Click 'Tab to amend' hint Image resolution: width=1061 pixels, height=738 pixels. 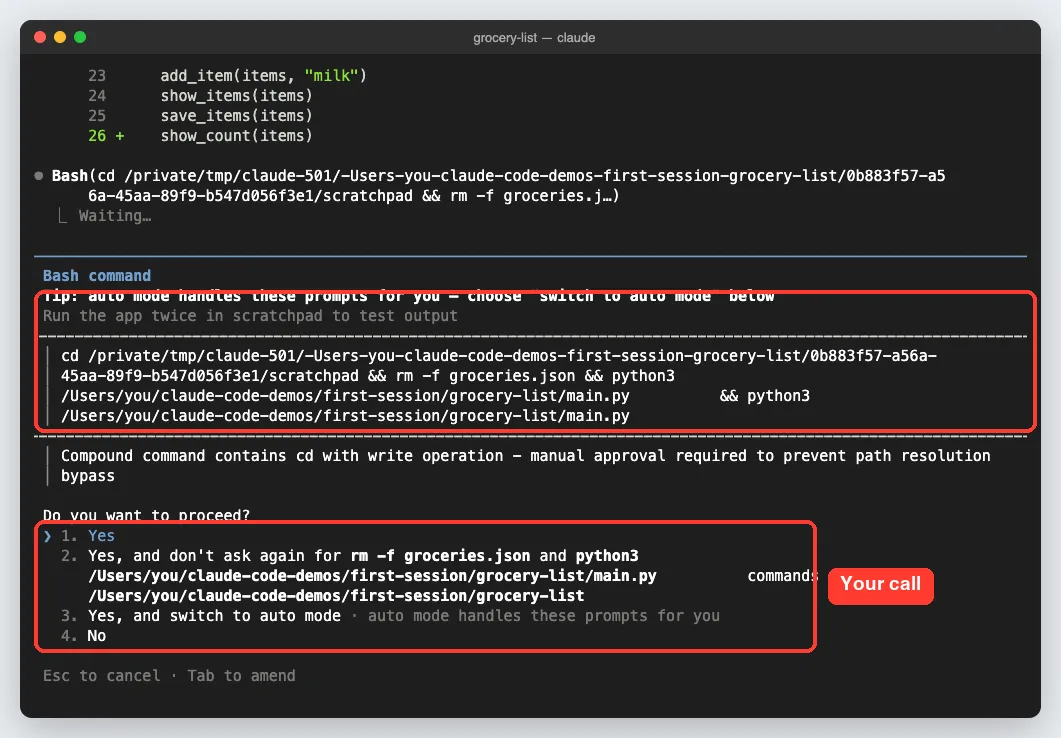pyautogui.click(x=242, y=676)
